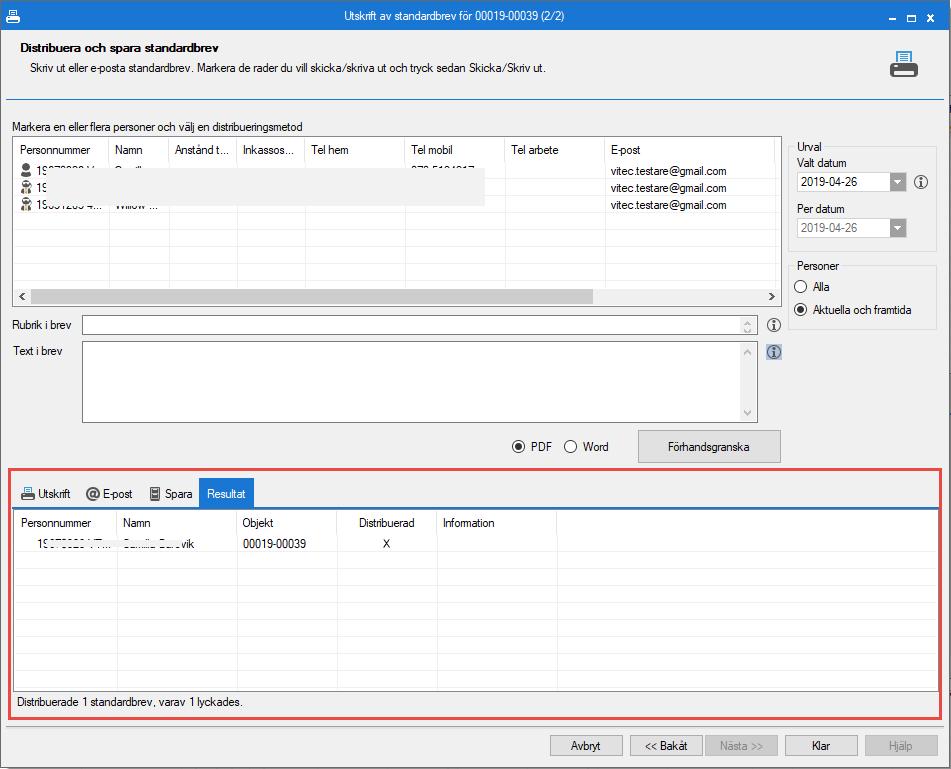Open the Spara tab

171,494
